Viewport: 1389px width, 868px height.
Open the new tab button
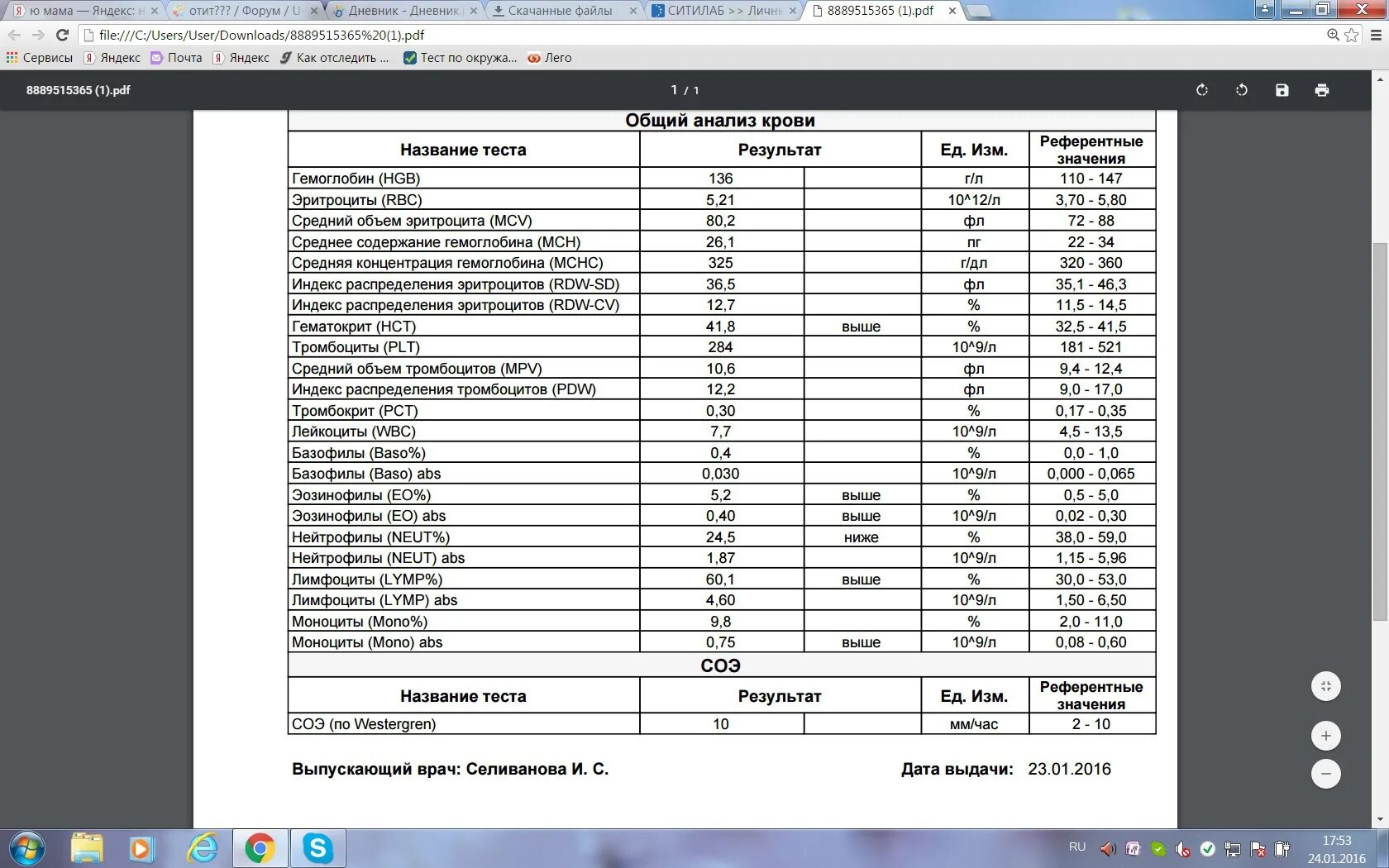click(x=979, y=11)
